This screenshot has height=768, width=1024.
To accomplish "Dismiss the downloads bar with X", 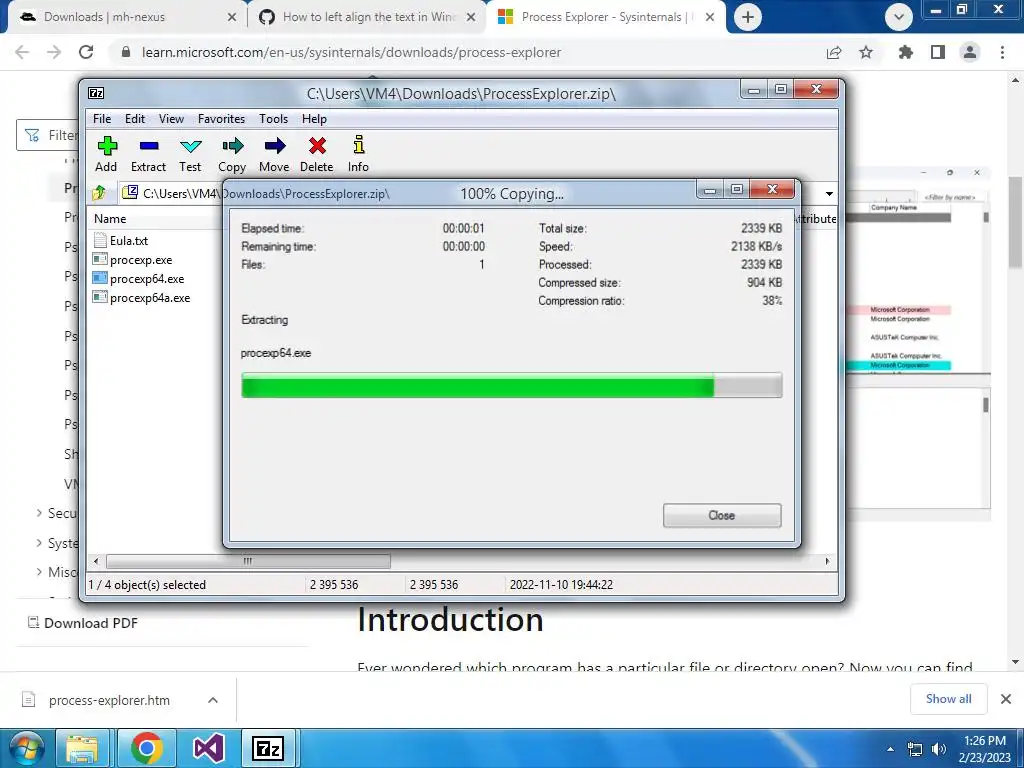I will pyautogui.click(x=1006, y=699).
